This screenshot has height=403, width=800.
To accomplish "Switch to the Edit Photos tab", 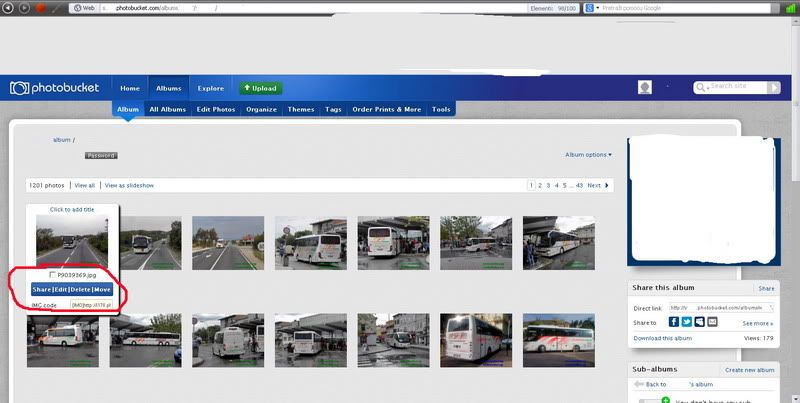I will [x=216, y=109].
